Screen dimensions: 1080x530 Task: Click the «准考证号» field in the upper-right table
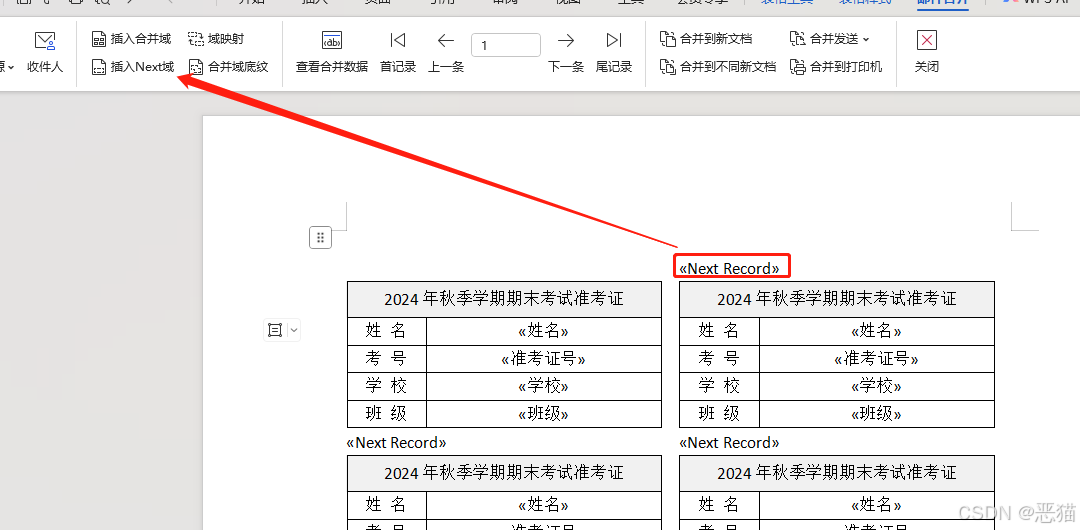pyautogui.click(x=877, y=359)
